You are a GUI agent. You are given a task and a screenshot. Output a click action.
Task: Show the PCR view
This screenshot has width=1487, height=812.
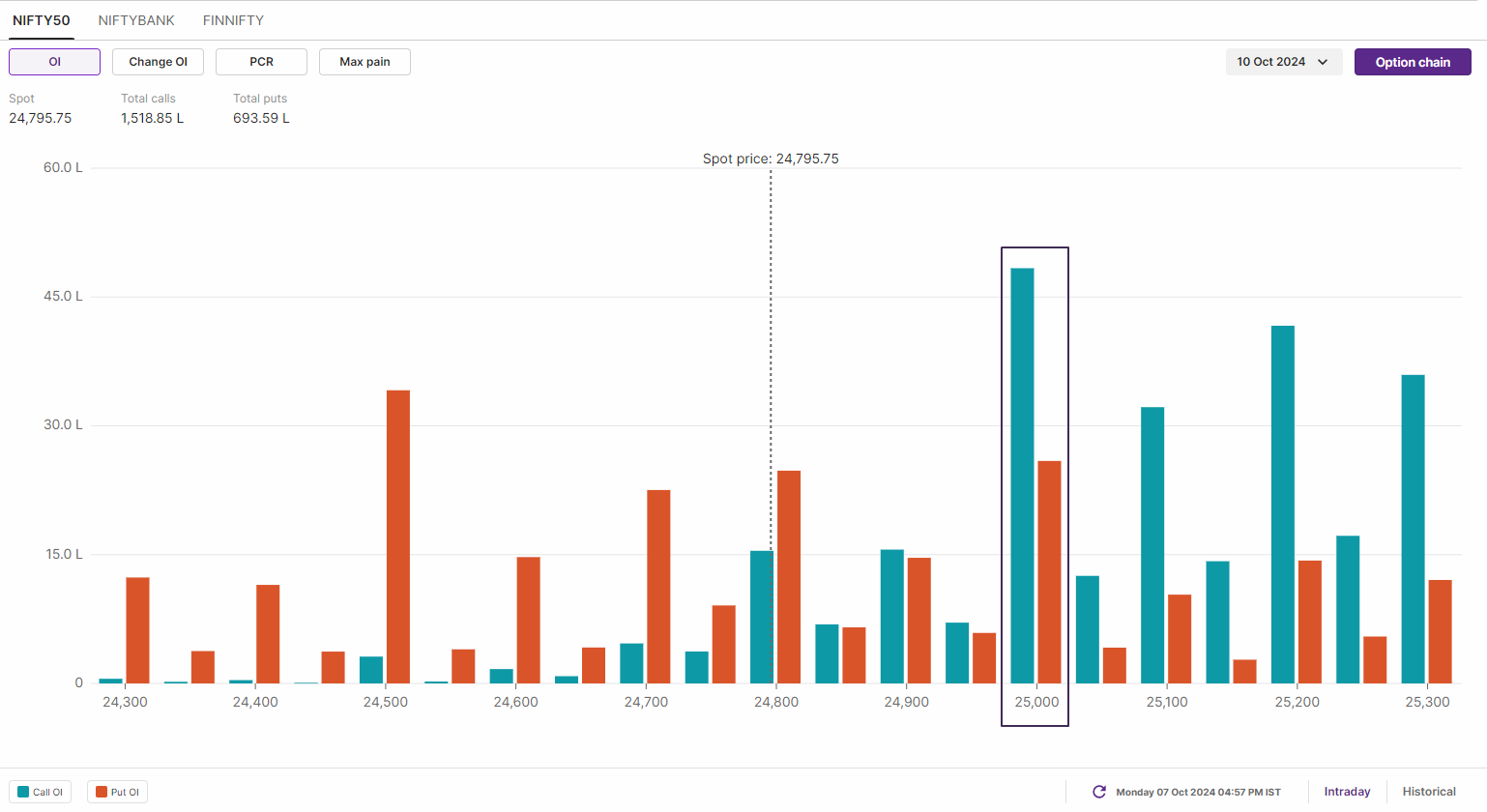pyautogui.click(x=261, y=62)
